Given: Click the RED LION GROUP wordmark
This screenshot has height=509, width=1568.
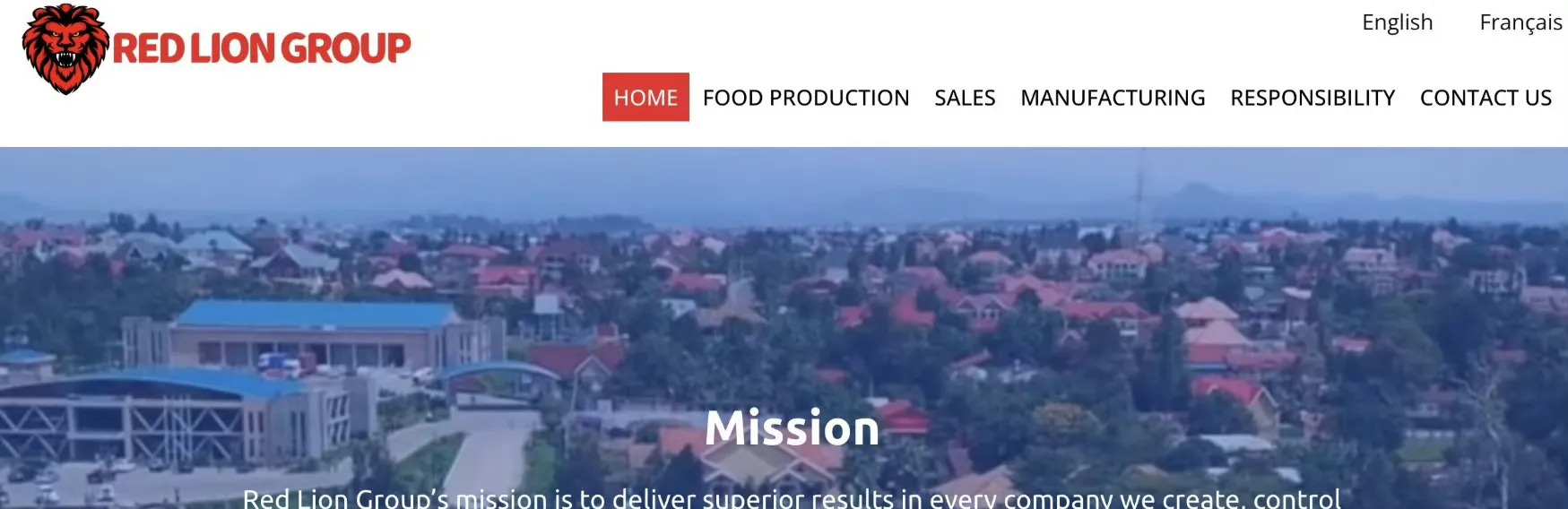Looking at the screenshot, I should pos(262,48).
